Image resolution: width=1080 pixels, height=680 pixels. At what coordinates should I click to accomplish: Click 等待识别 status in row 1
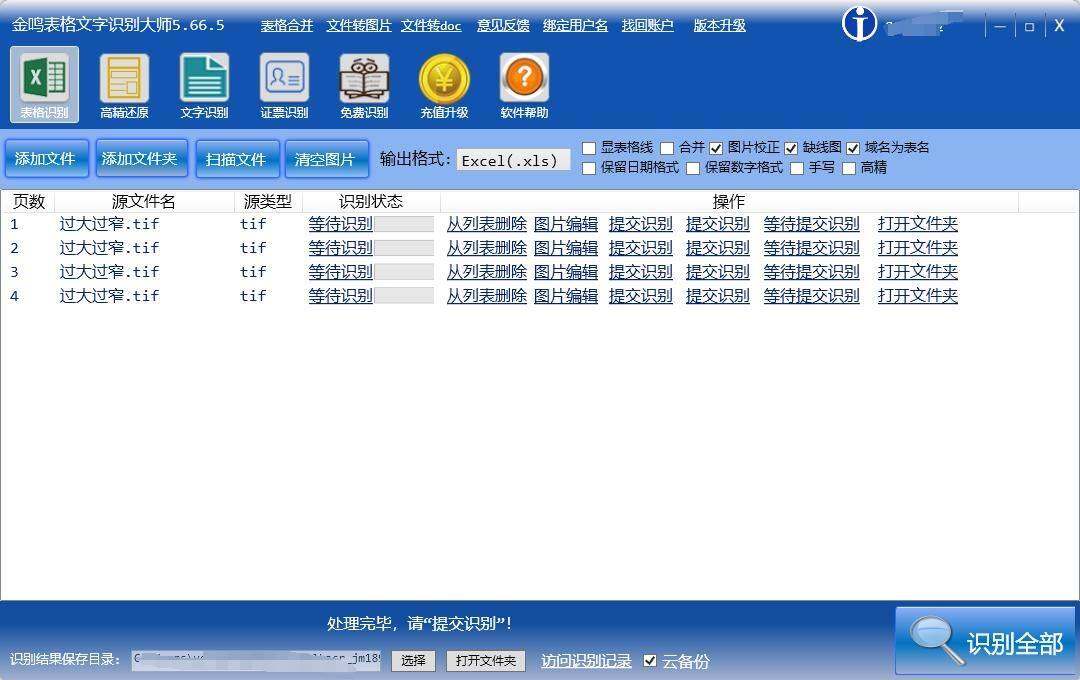click(340, 224)
